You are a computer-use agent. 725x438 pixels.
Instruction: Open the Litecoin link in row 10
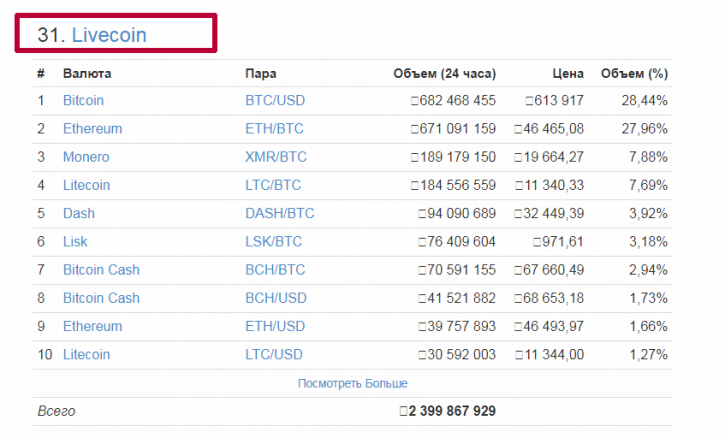86,354
